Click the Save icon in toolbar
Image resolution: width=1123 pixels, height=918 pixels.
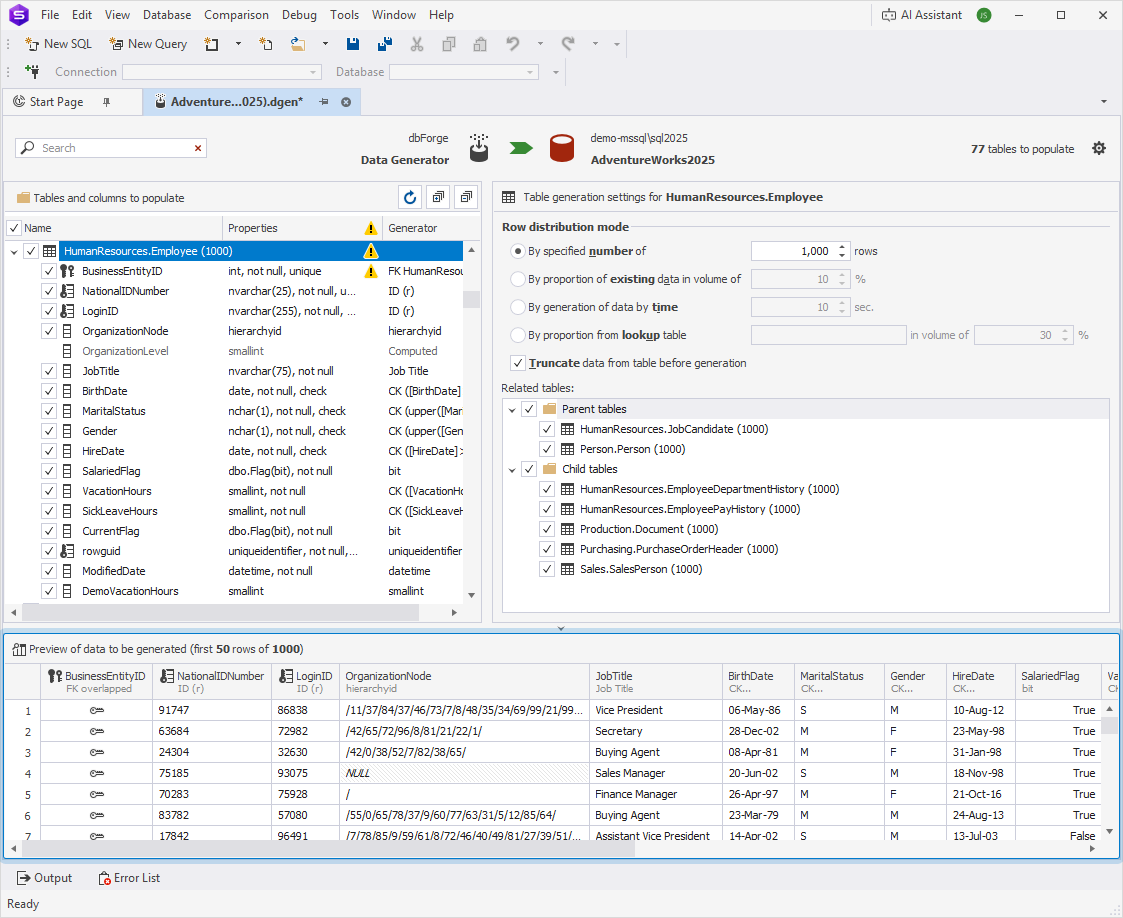point(352,44)
